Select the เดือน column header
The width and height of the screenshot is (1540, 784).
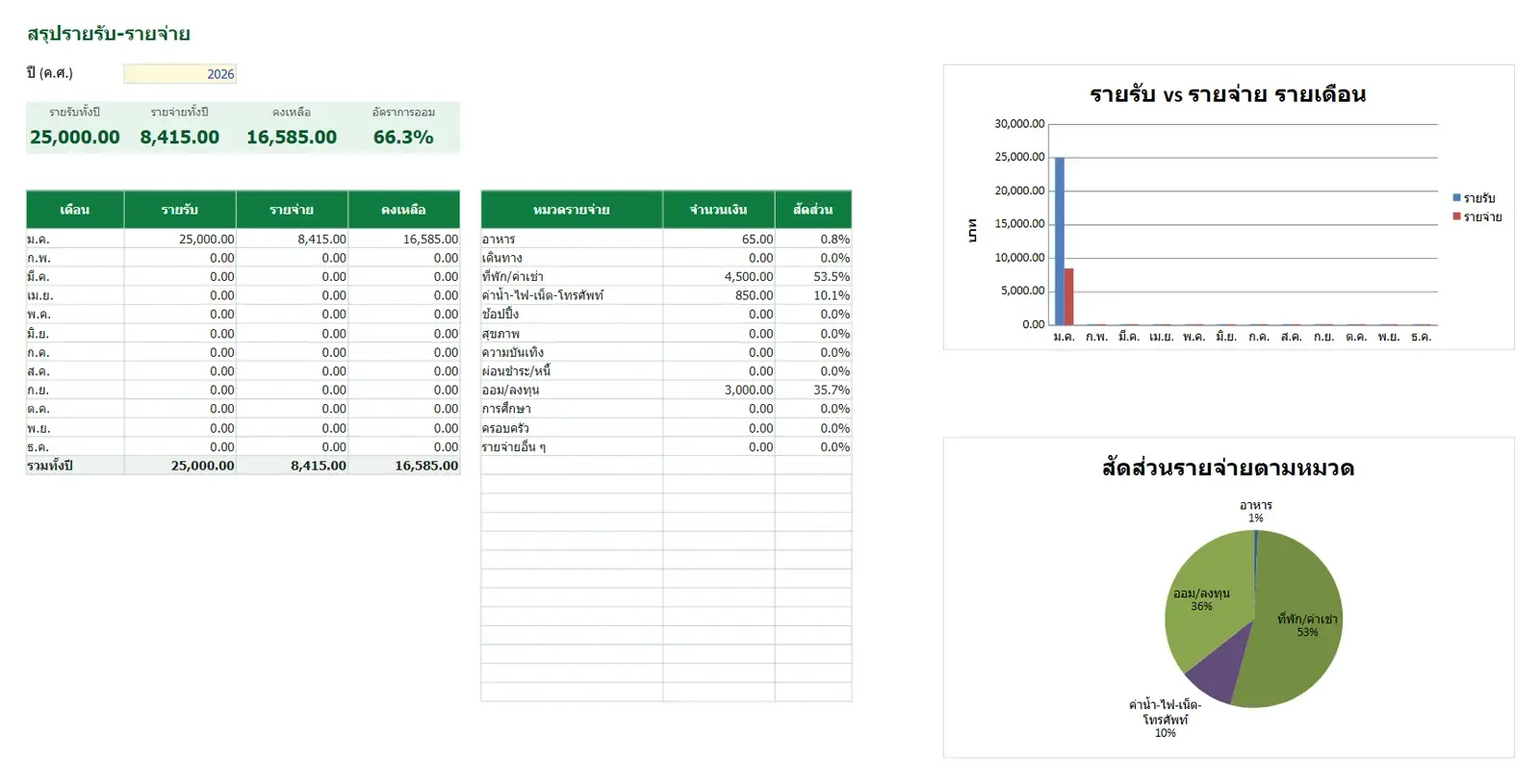click(x=75, y=210)
